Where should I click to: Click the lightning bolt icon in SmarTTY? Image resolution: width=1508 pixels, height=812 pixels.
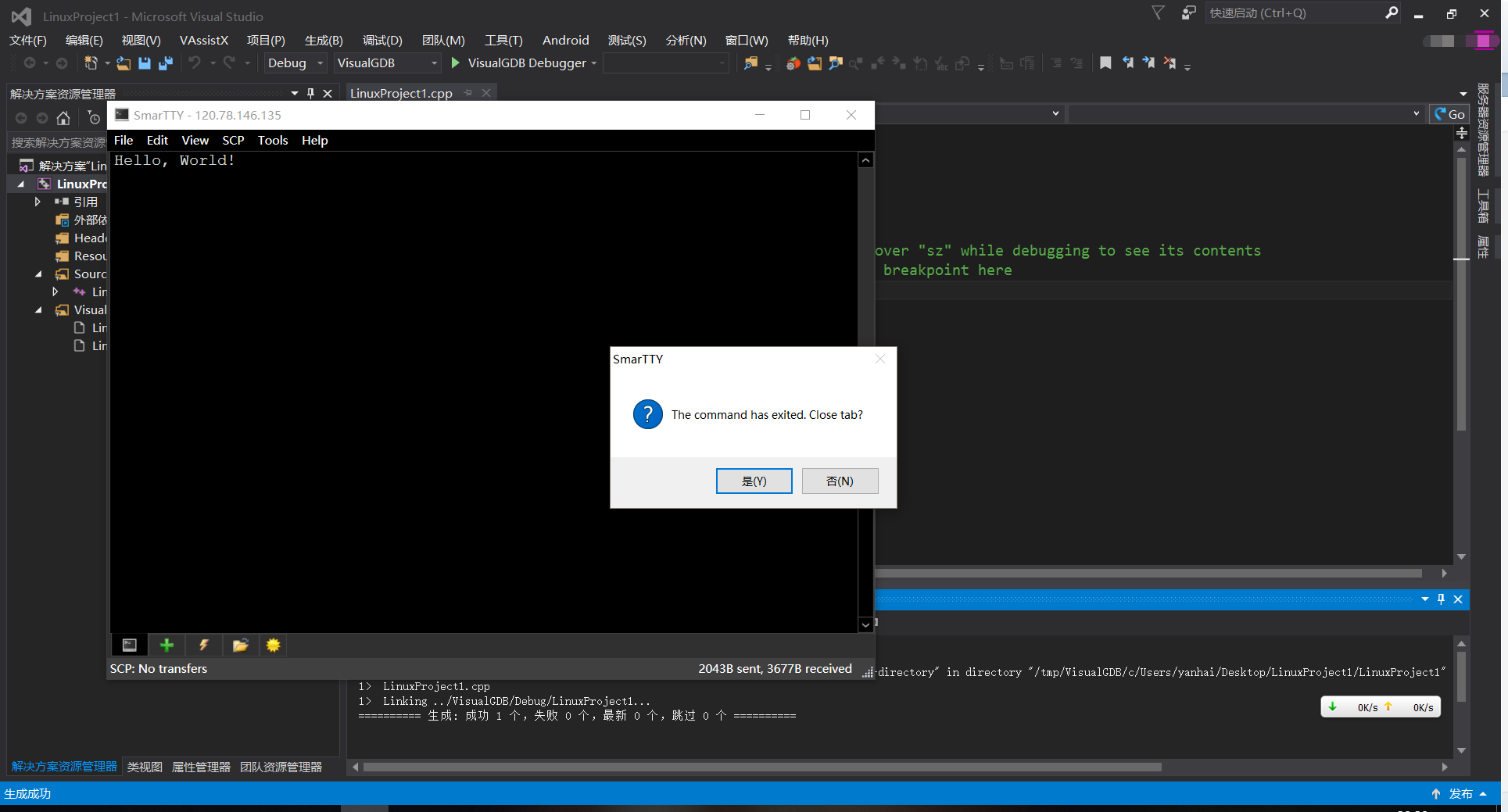[203, 645]
